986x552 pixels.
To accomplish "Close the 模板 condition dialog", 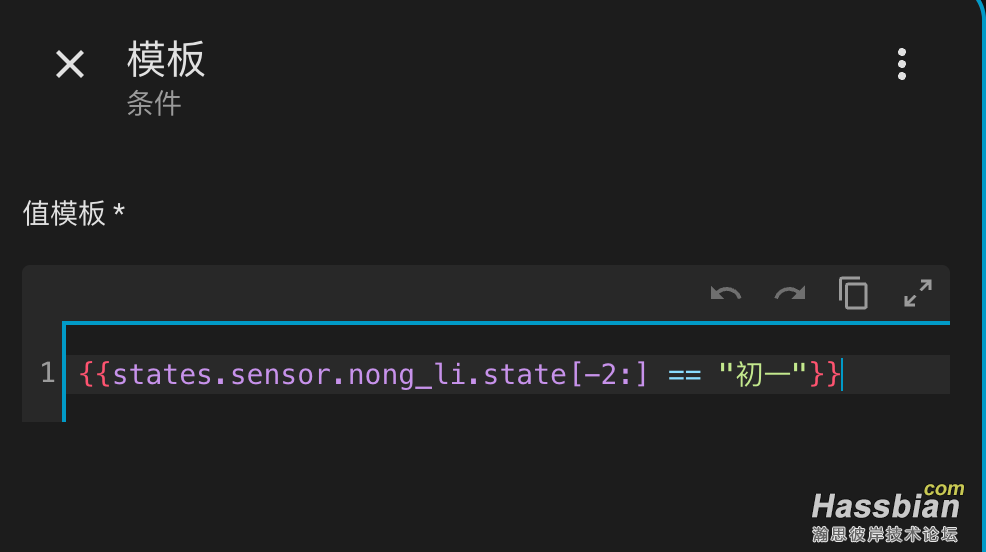I will [70, 65].
